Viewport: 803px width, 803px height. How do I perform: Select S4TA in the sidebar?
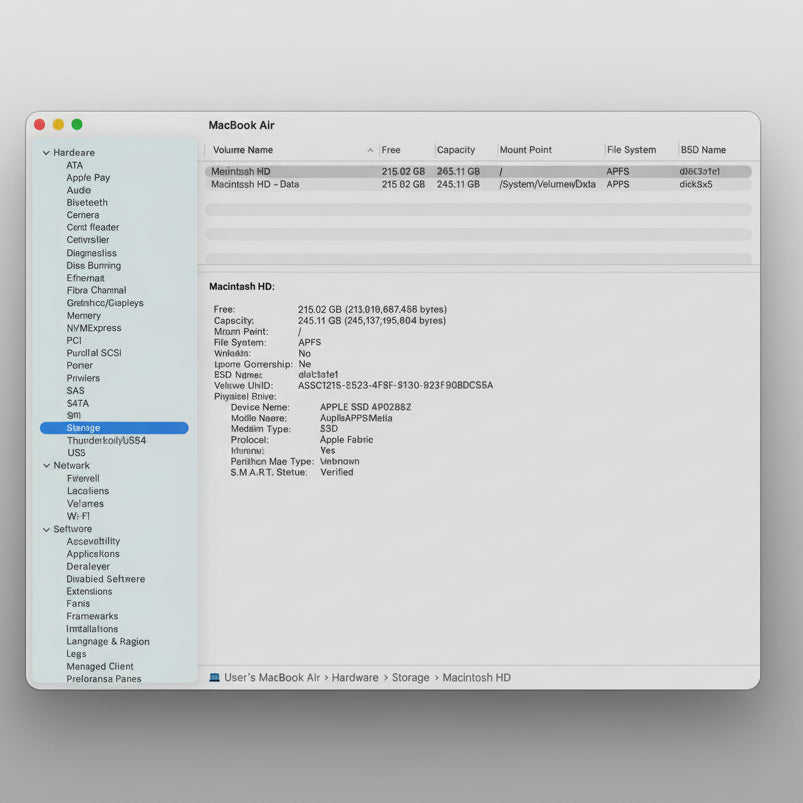tap(77, 404)
